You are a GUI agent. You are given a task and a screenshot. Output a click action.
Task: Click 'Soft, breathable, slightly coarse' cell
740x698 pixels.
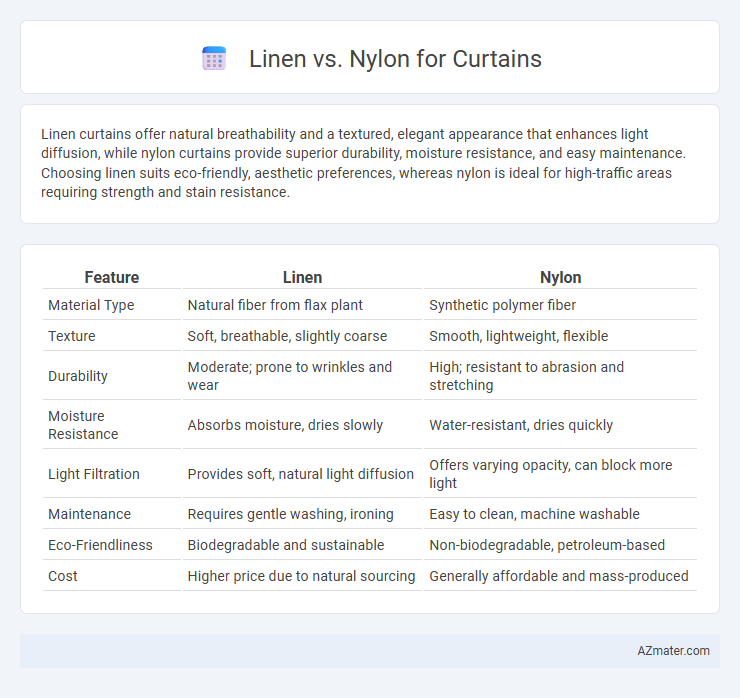click(287, 336)
